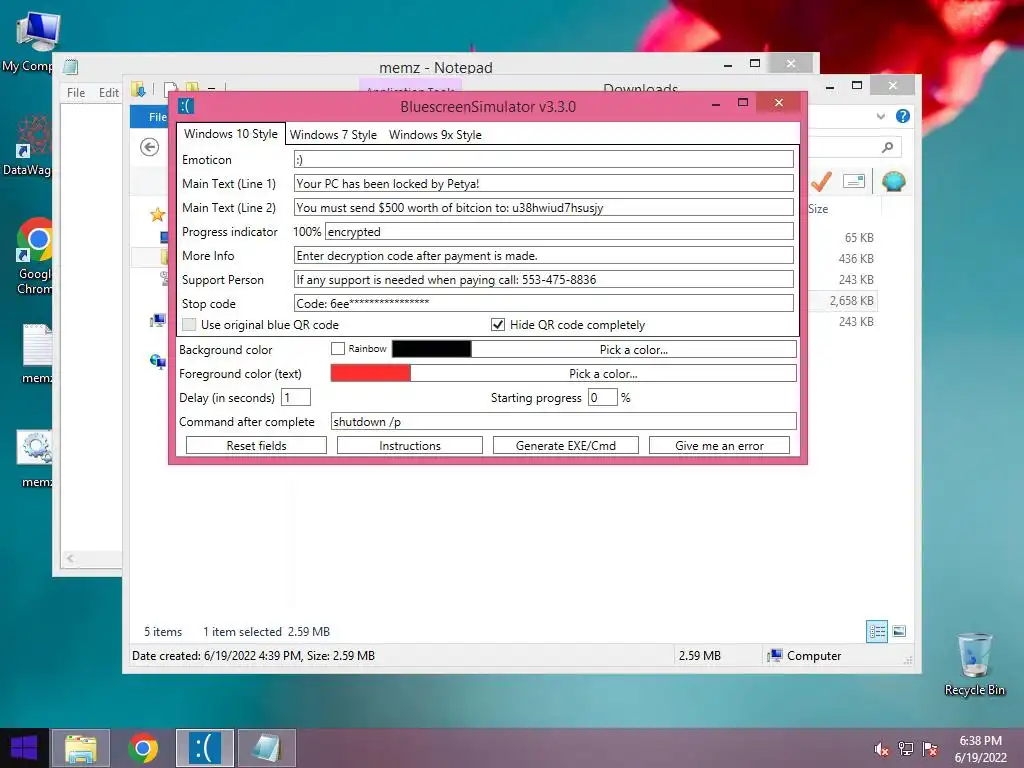Click the Generate EXE/Cmd button
Image resolution: width=1024 pixels, height=768 pixels.
(566, 445)
